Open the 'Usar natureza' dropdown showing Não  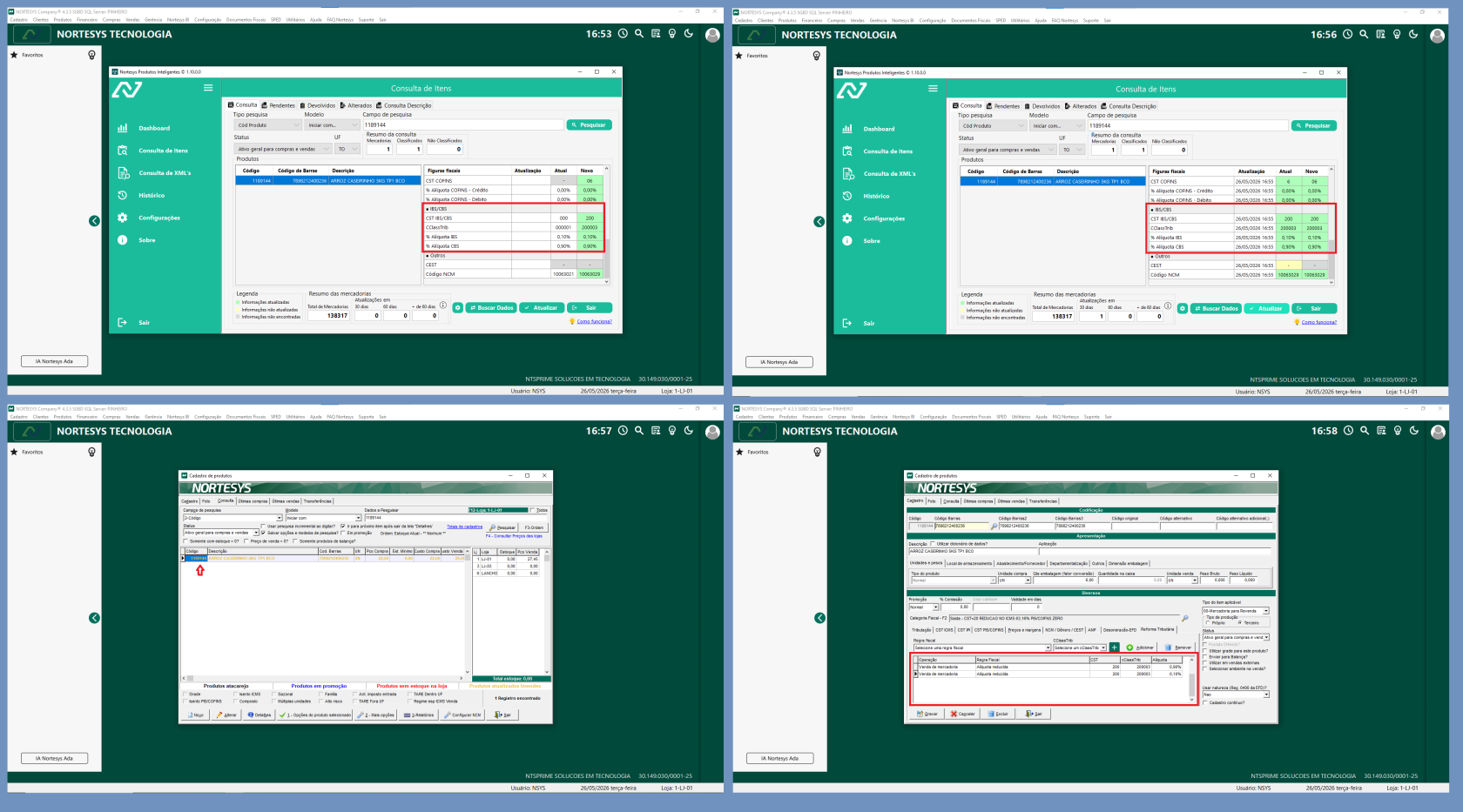point(1236,695)
